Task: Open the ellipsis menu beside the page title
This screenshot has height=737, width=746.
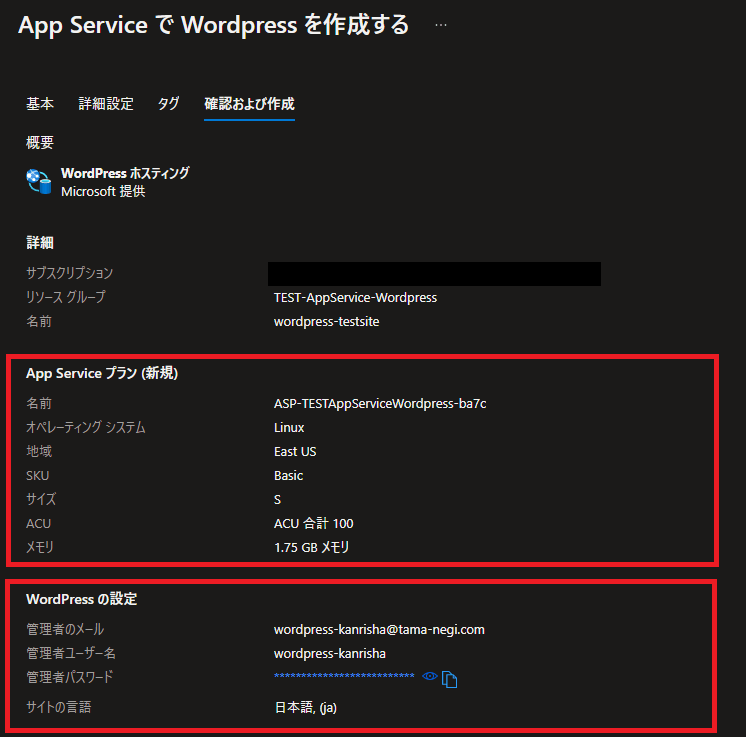Action: click(x=441, y=25)
